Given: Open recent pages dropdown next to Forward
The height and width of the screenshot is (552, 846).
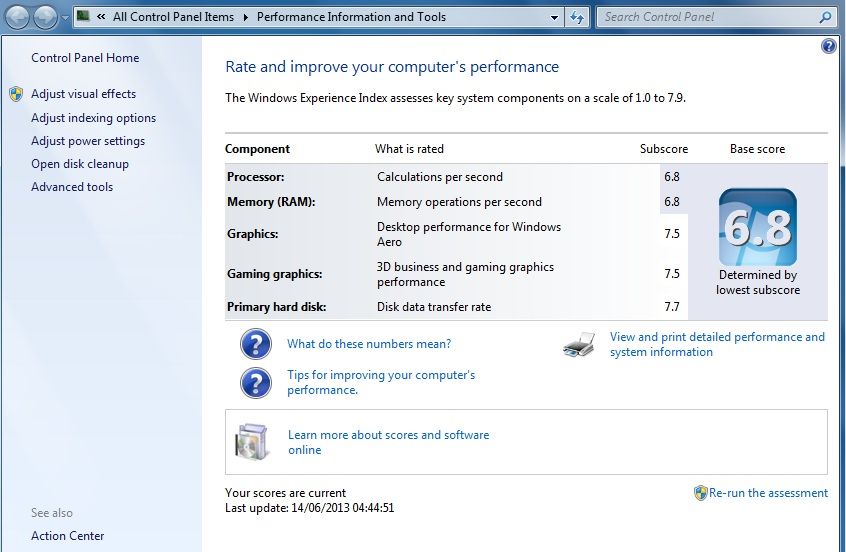Looking at the screenshot, I should click(x=65, y=18).
